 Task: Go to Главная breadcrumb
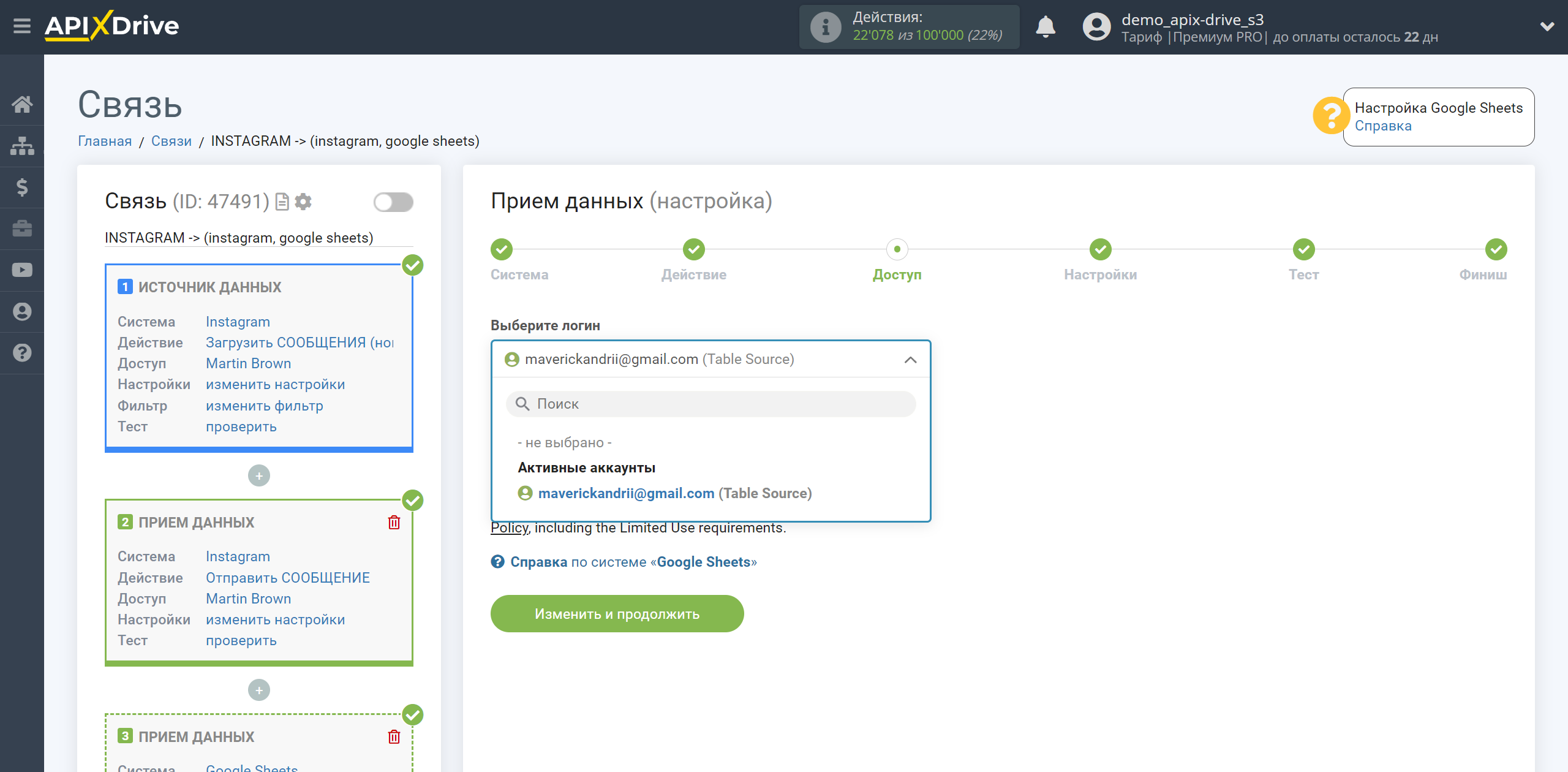point(105,141)
